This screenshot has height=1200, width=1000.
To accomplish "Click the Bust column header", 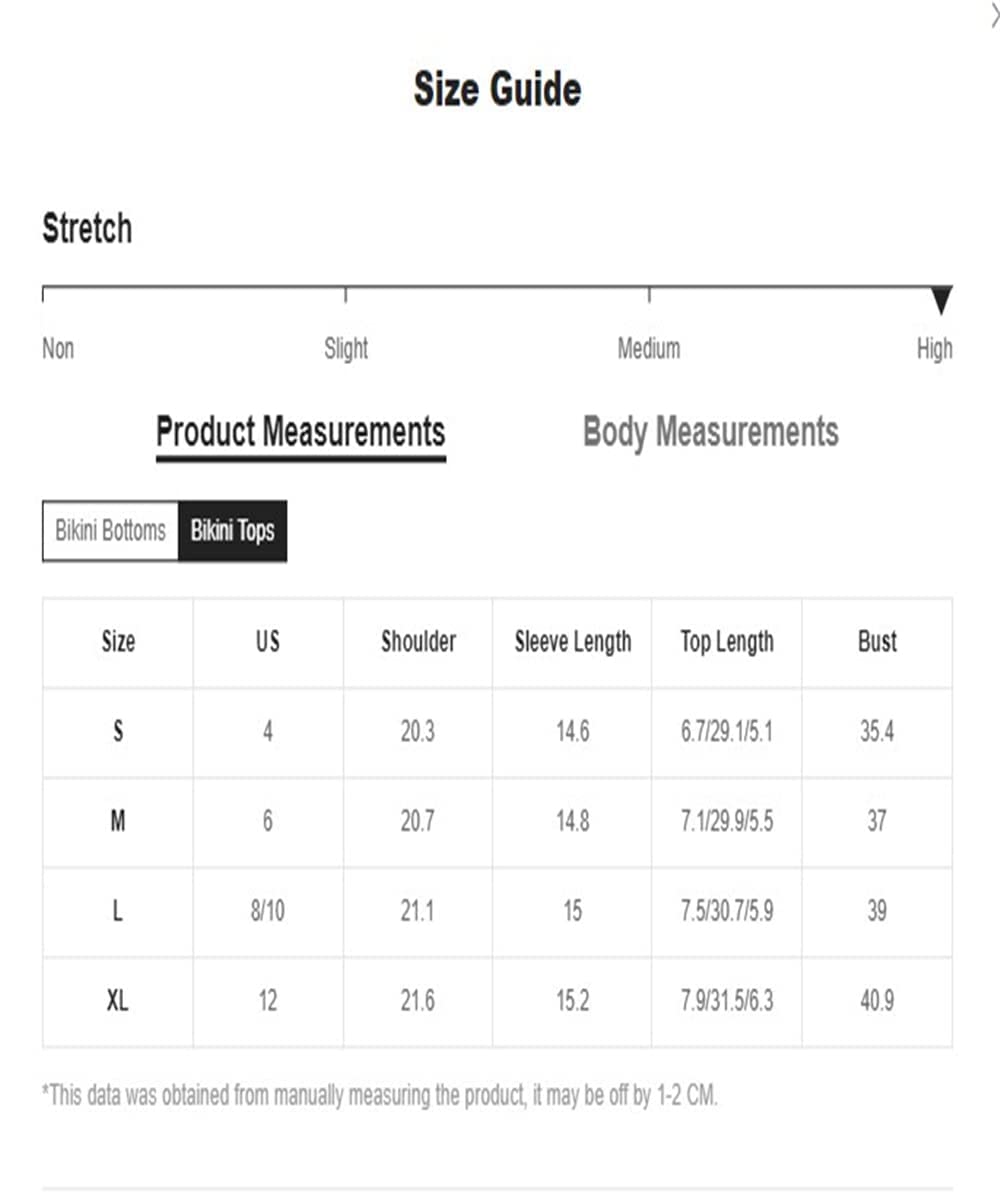I will coord(877,642).
